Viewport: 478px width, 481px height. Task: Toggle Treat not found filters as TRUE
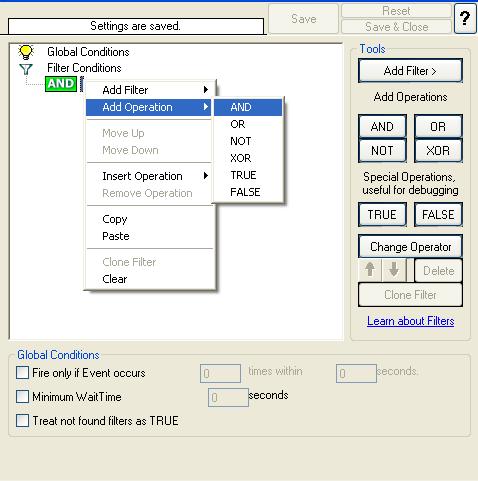[22, 421]
